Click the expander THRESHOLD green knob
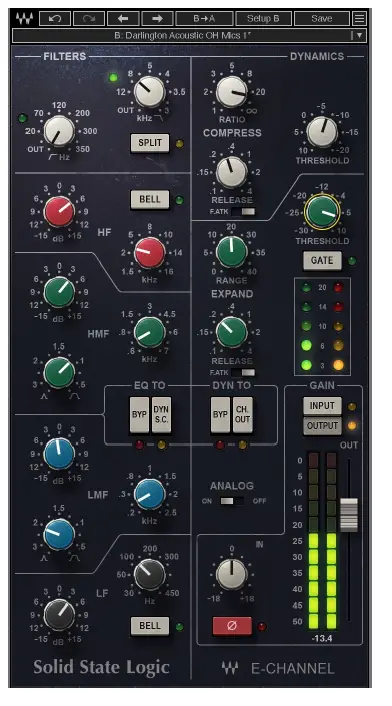392x706 pixels. tap(322, 212)
